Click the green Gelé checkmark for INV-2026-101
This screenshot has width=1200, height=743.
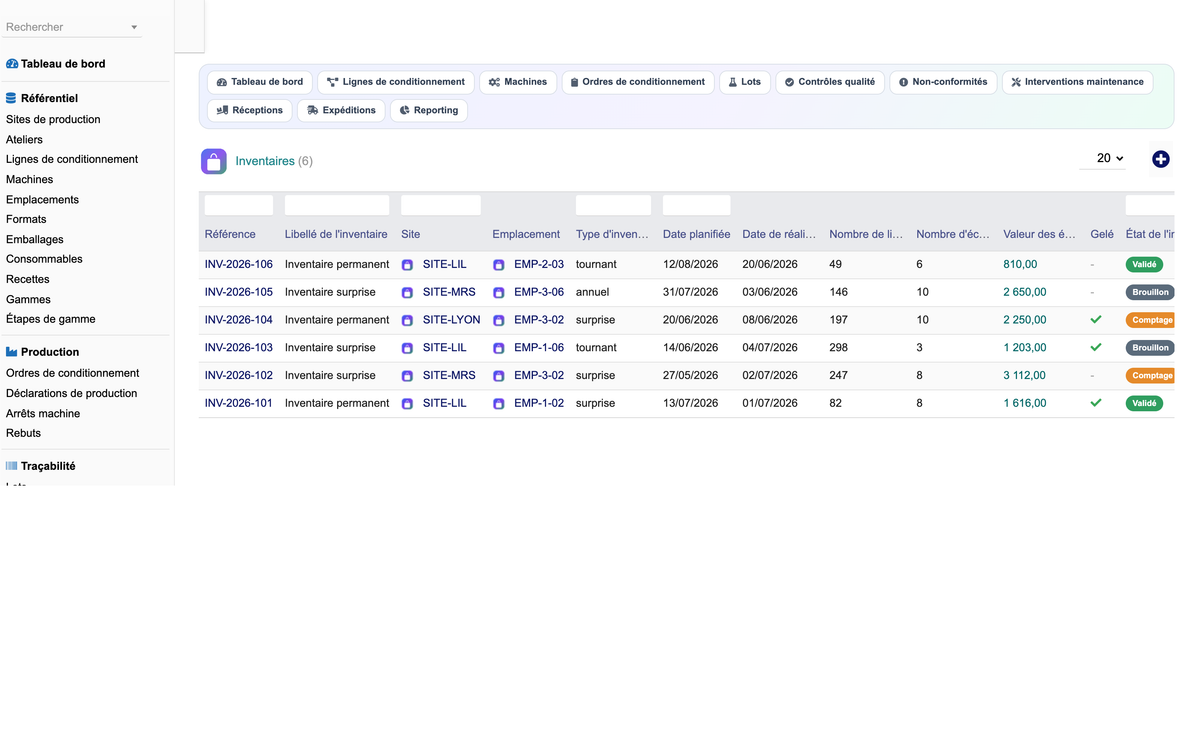[x=1096, y=403]
